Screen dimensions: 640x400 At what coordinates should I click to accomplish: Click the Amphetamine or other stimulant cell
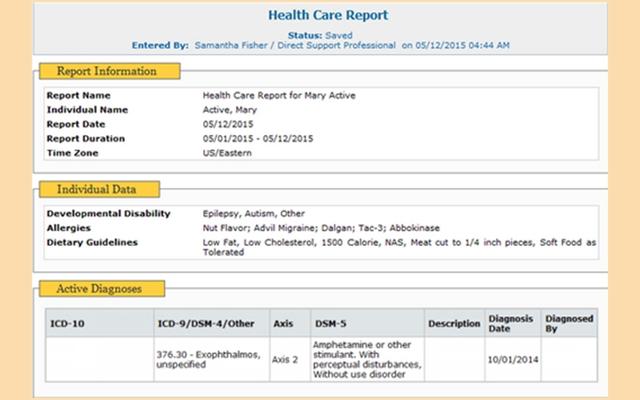(366, 360)
